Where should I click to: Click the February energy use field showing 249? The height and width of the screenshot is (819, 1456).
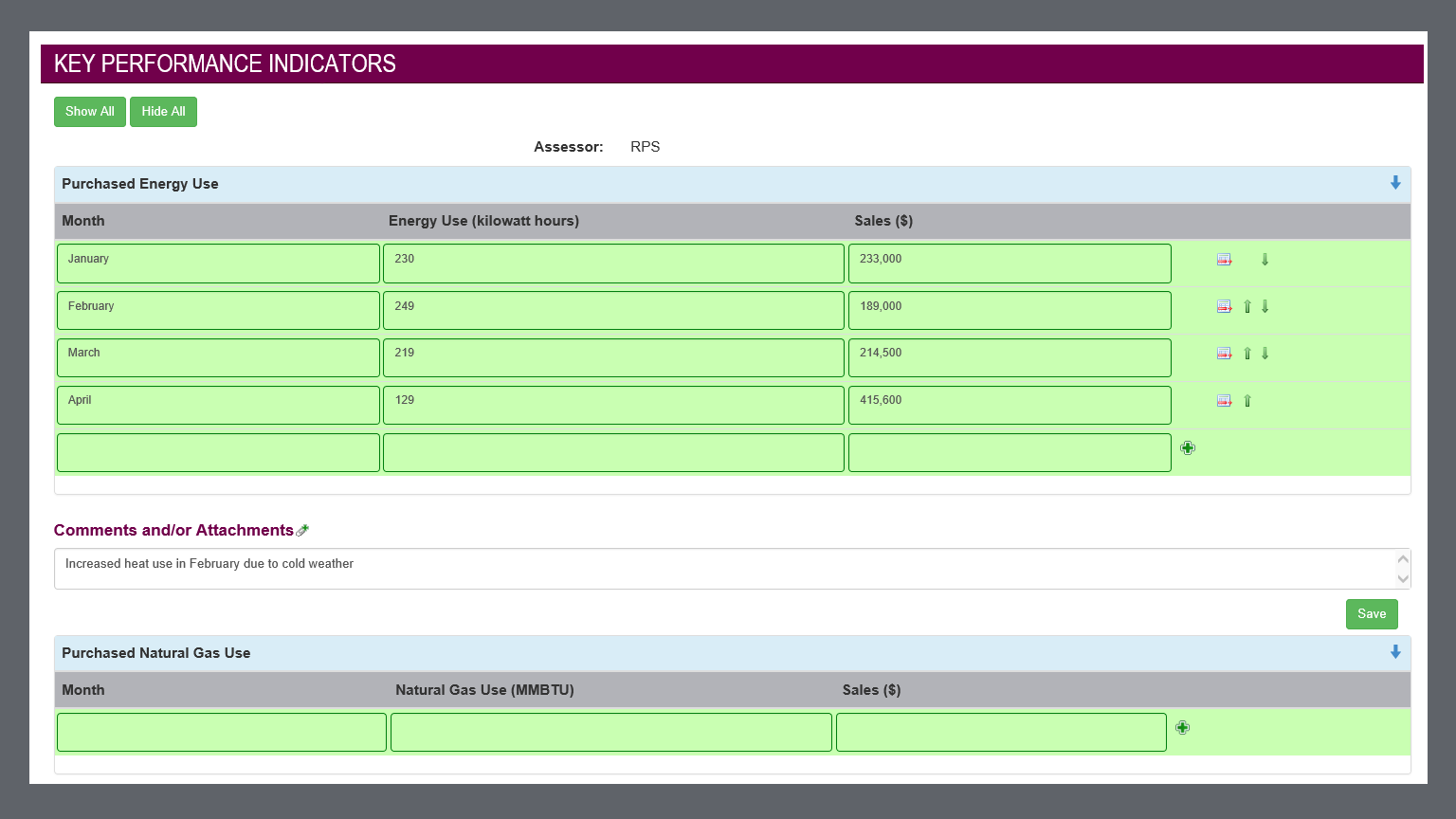(612, 311)
